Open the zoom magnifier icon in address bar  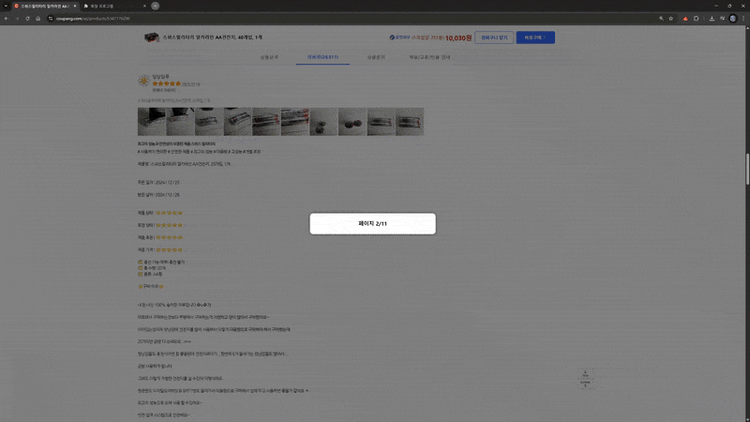tap(661, 19)
